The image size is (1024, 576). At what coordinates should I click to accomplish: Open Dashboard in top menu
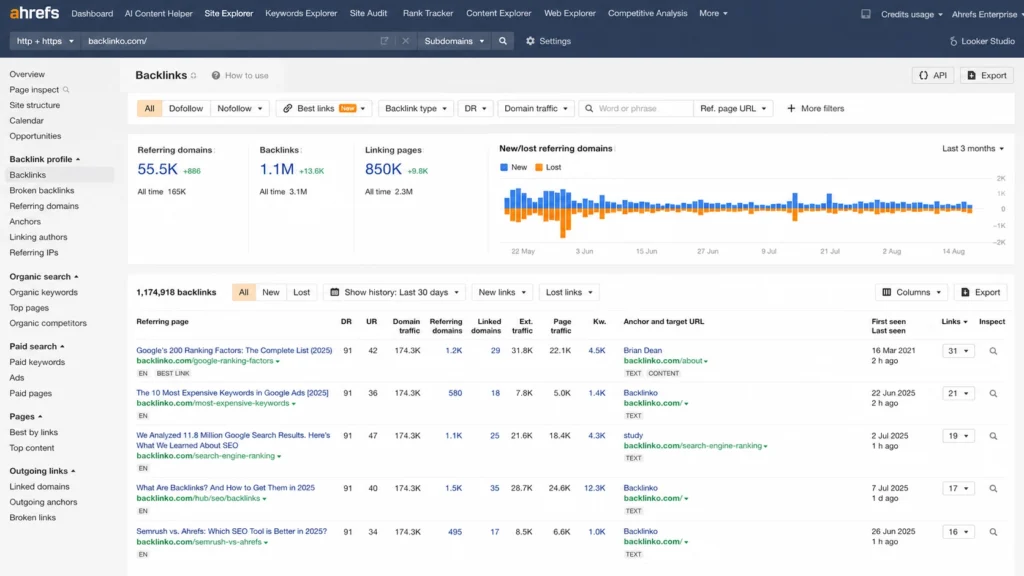pos(92,13)
